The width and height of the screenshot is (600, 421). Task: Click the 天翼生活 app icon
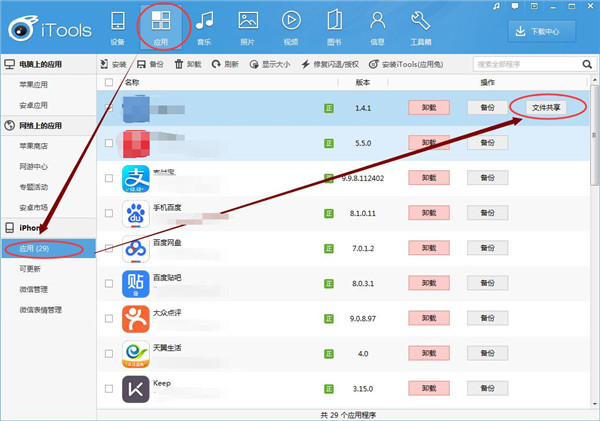135,354
